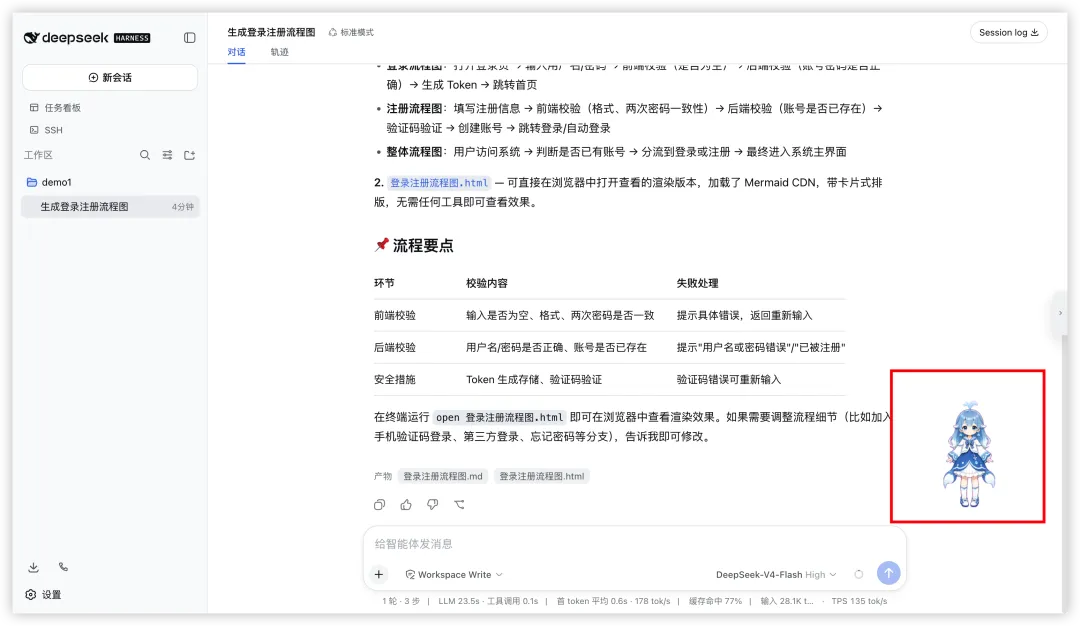This screenshot has width=1080, height=626.
Task: Click the Token 生成存储、验证码验证 cell
Action: click(x=534, y=380)
